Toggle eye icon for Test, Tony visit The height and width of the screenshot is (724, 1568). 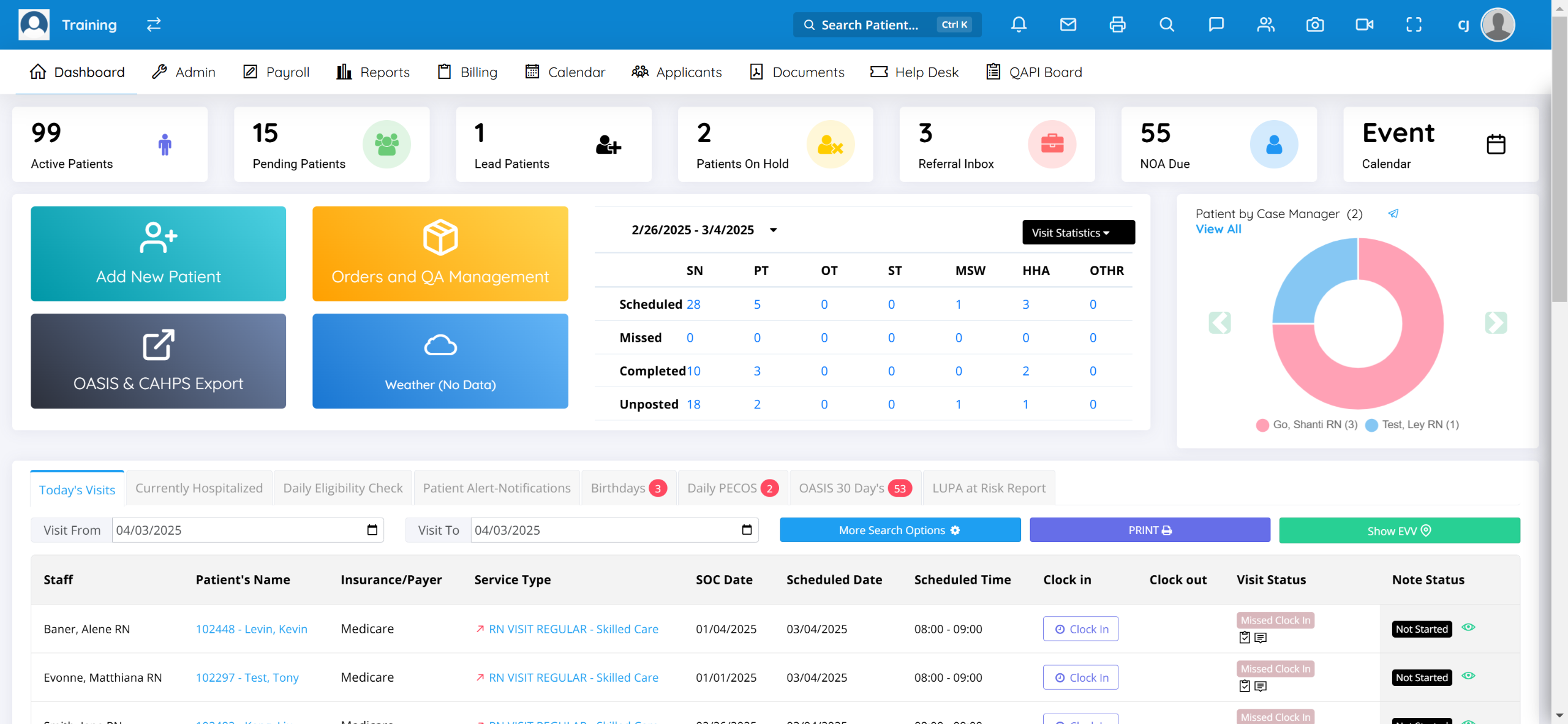[1468, 676]
